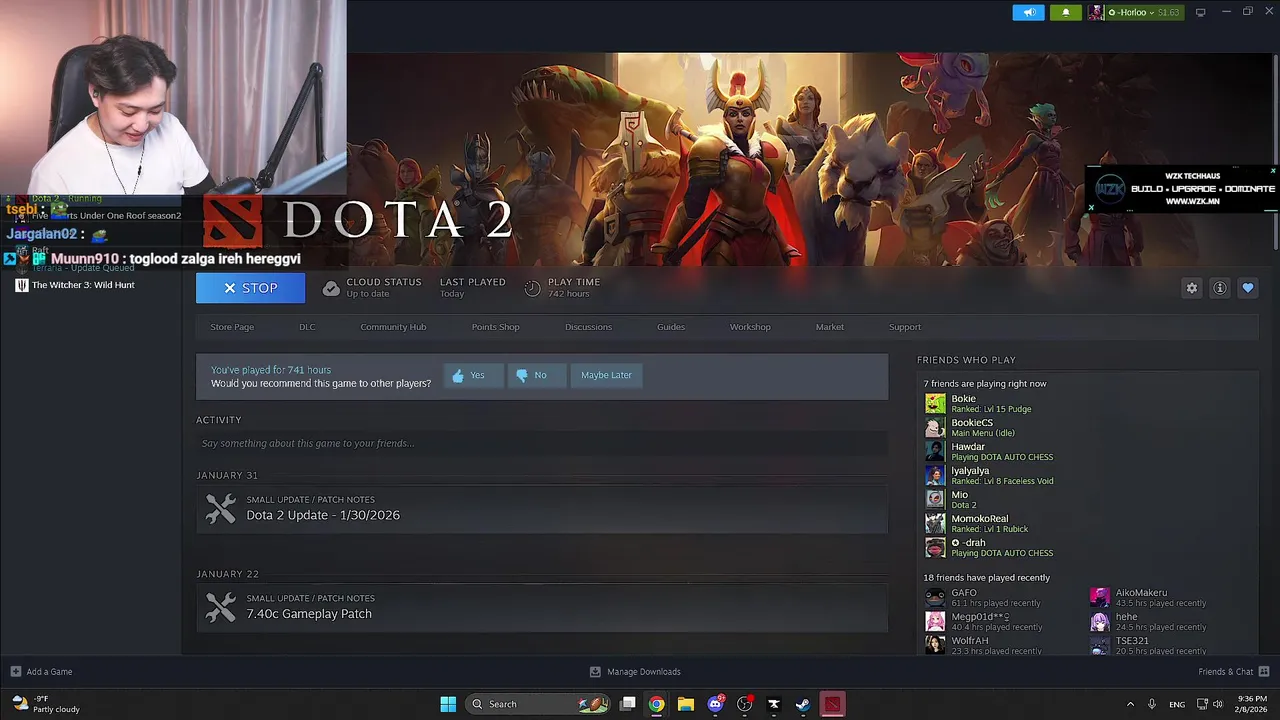
Task: Click Maybe Later button
Action: coord(606,375)
